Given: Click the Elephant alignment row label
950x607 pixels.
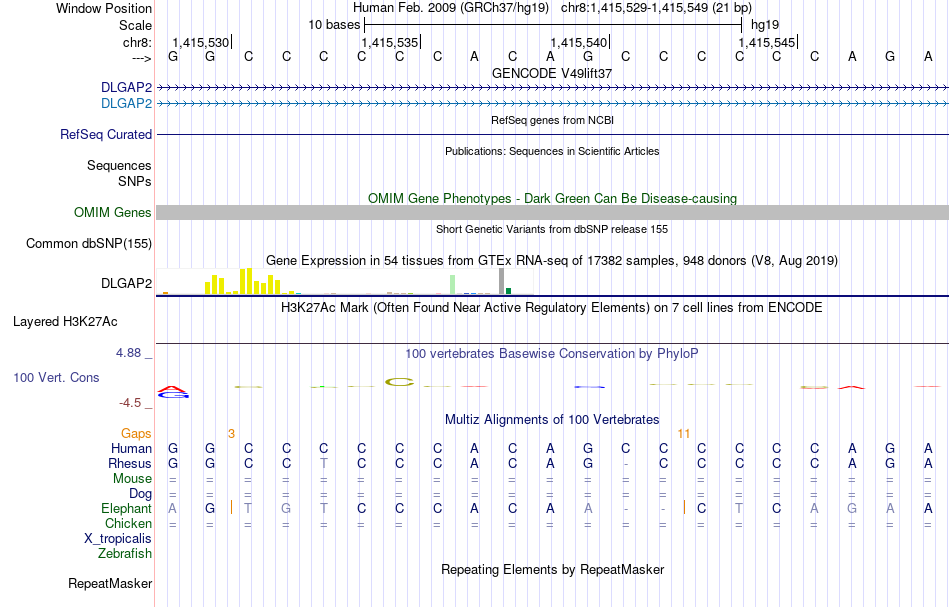Looking at the screenshot, I should pyautogui.click(x=126, y=509).
